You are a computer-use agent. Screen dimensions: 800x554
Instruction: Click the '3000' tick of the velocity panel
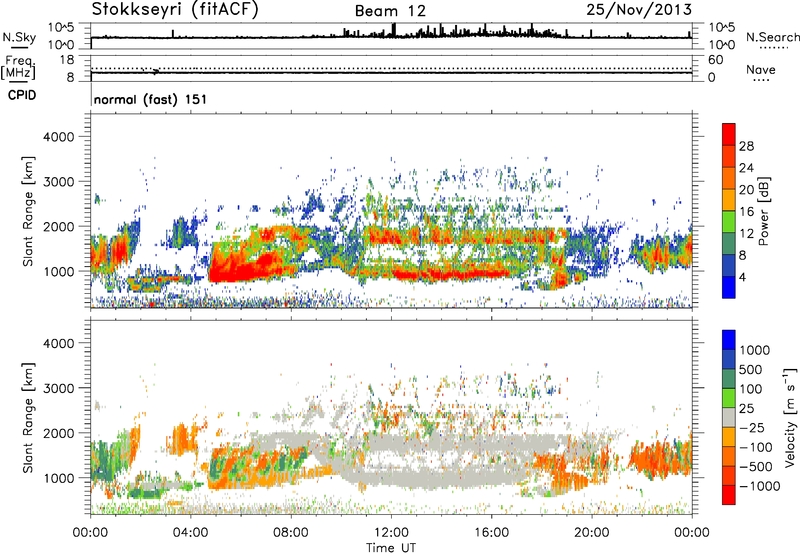coord(59,388)
